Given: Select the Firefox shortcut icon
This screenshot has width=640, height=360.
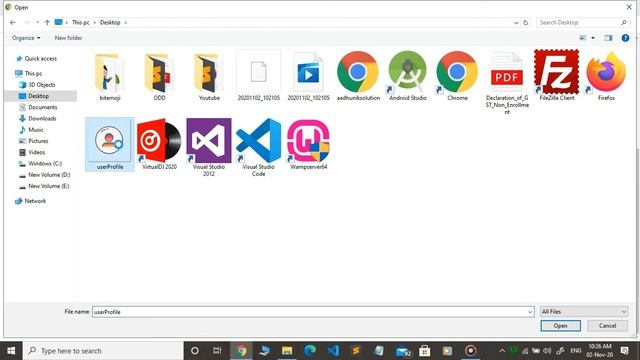Looking at the screenshot, I should click(606, 77).
